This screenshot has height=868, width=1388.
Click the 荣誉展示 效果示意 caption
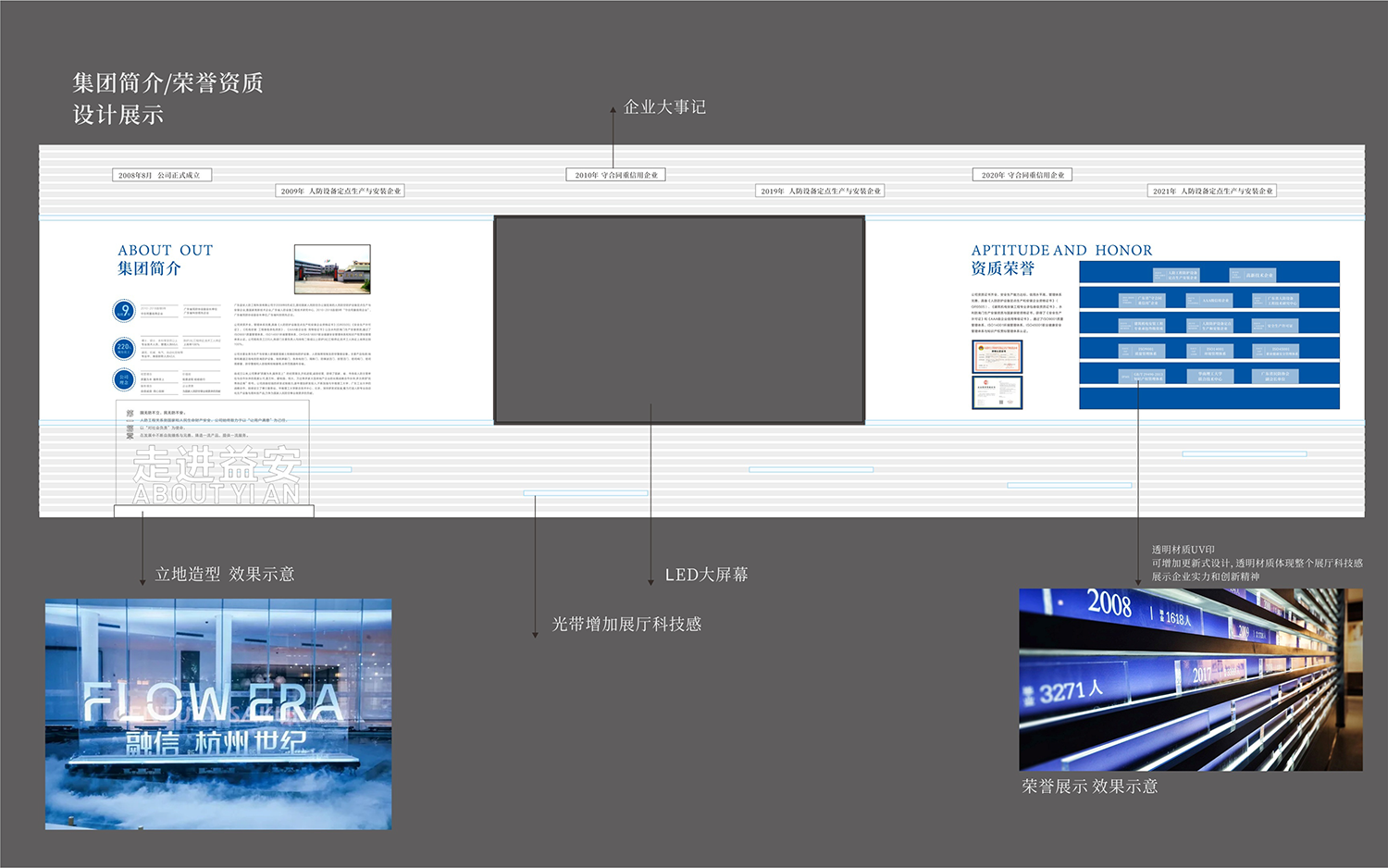click(x=1090, y=787)
